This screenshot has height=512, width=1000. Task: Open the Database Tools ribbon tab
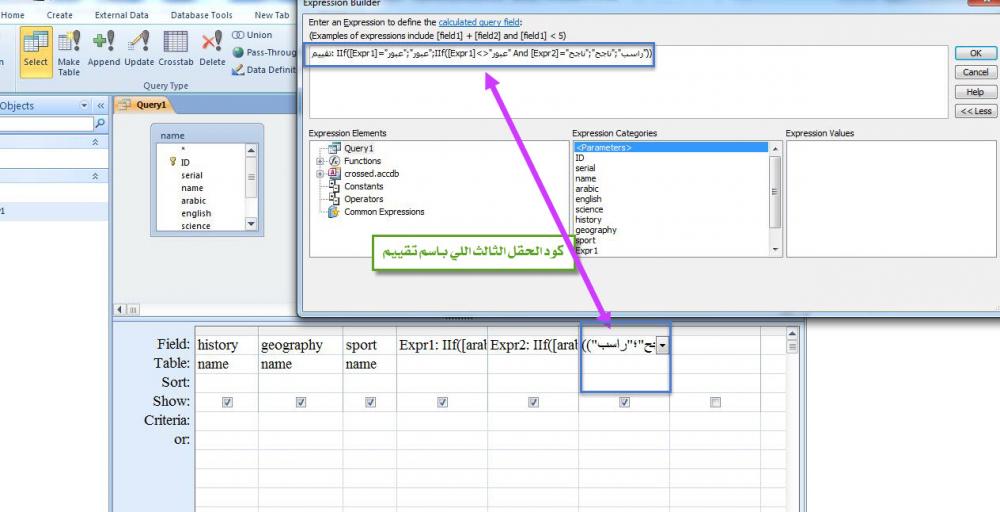[x=201, y=15]
